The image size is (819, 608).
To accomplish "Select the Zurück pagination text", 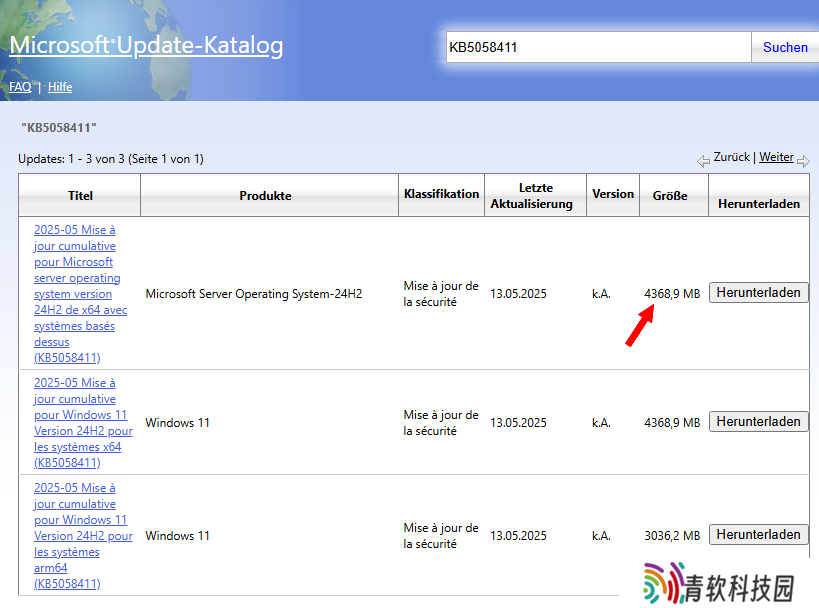I will click(731, 157).
